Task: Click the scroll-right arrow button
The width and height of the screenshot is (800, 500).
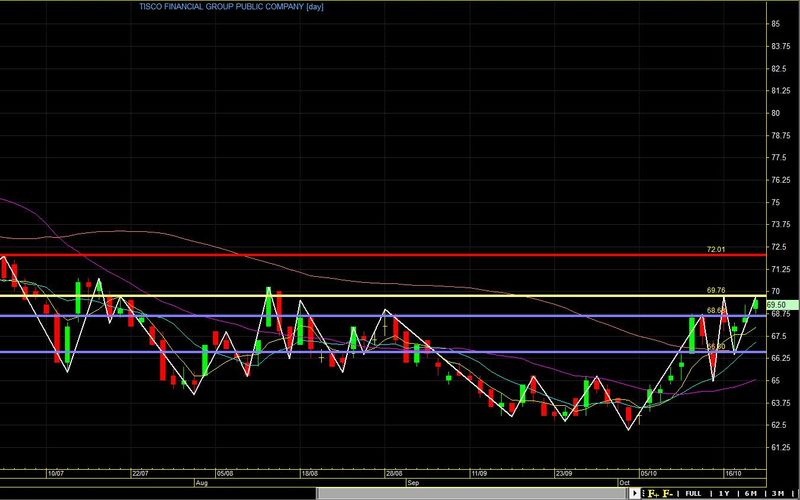Action: point(634,493)
